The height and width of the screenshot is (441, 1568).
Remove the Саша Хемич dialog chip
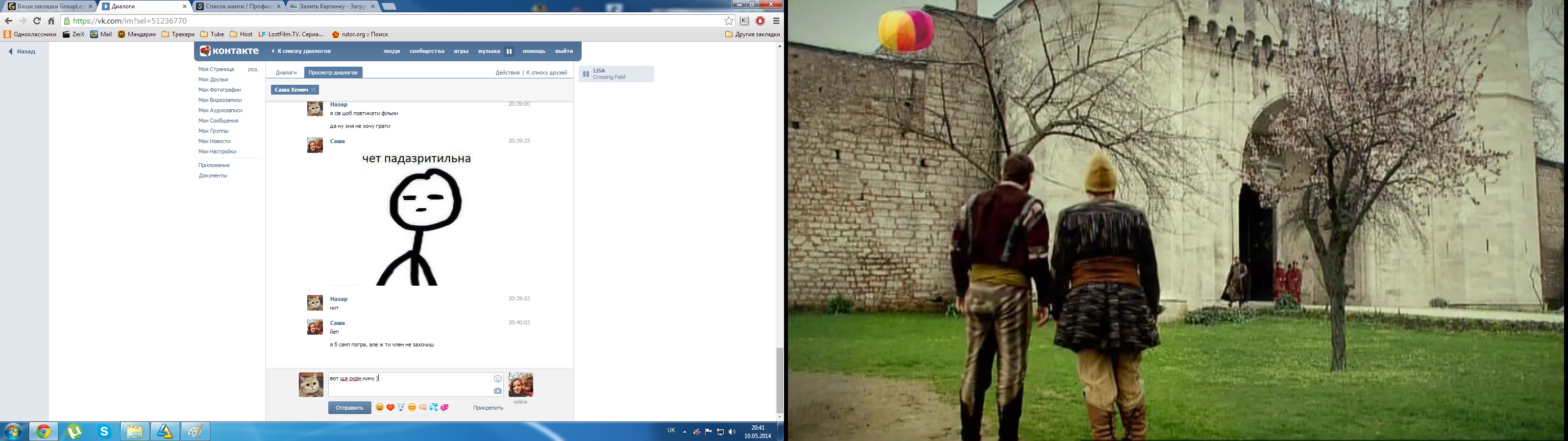tap(314, 90)
